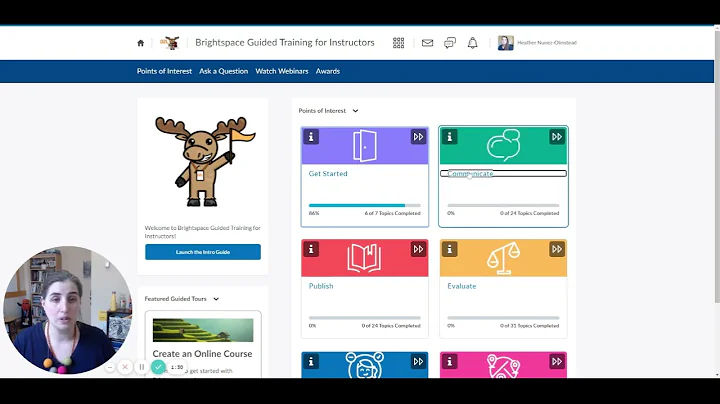Open Awards in navbar
This screenshot has width=720, height=404.
click(328, 71)
